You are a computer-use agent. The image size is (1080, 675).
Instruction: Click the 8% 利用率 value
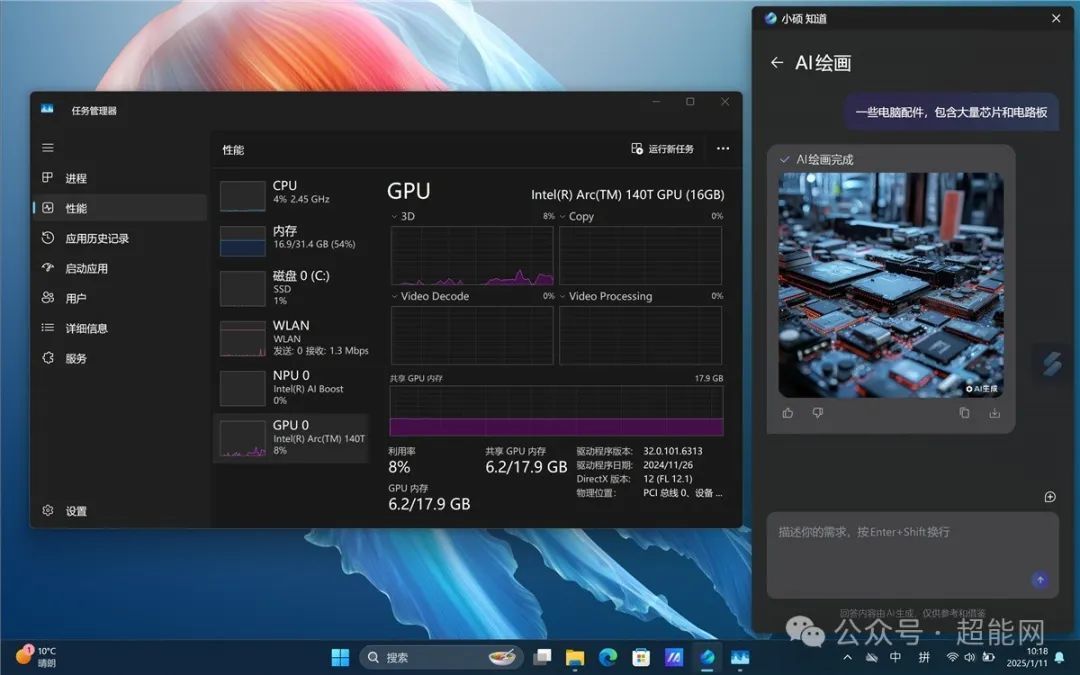(x=399, y=468)
